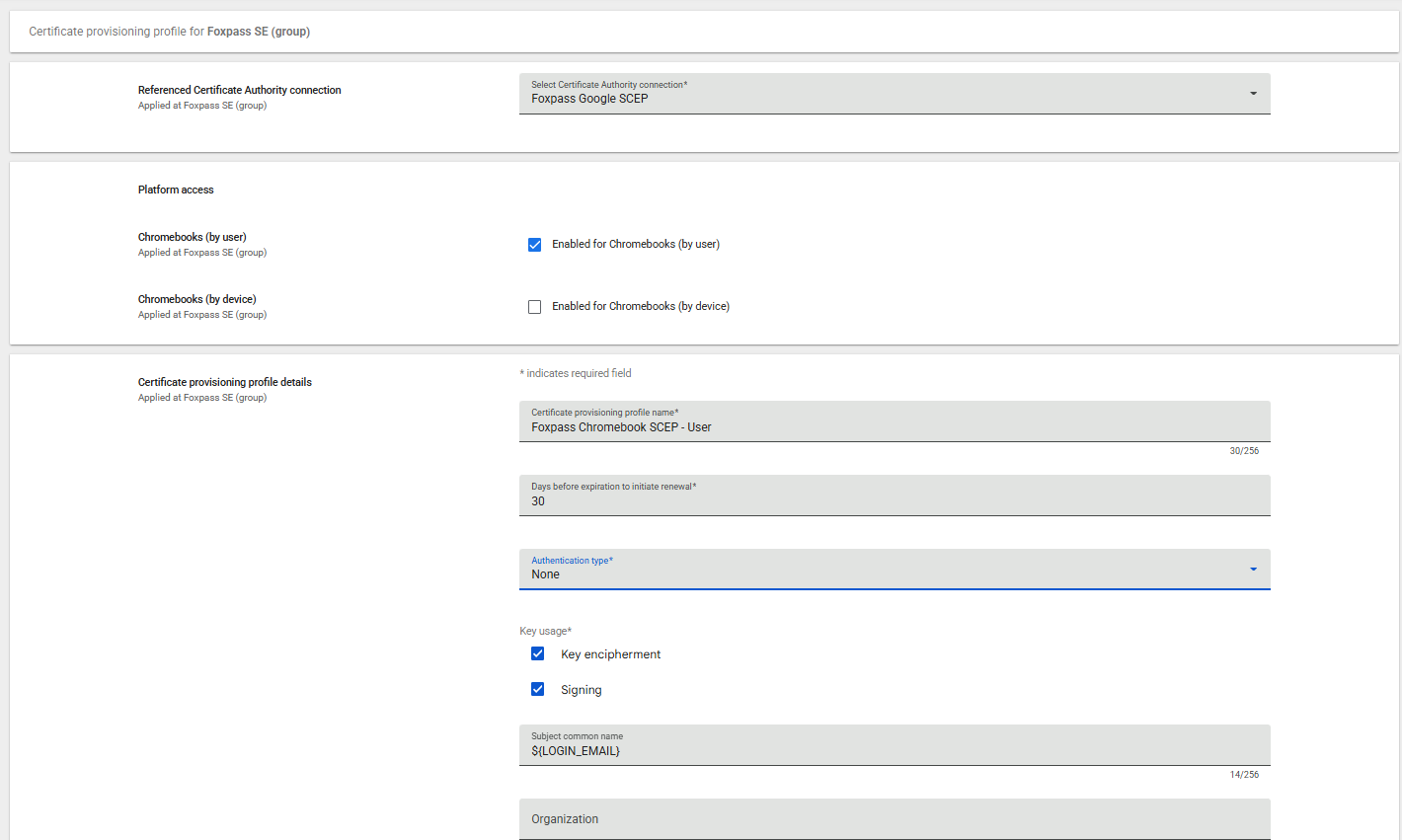The image size is (1402, 840).
Task: Click the Chromebooks (by user) setting label
Action: [x=193, y=237]
